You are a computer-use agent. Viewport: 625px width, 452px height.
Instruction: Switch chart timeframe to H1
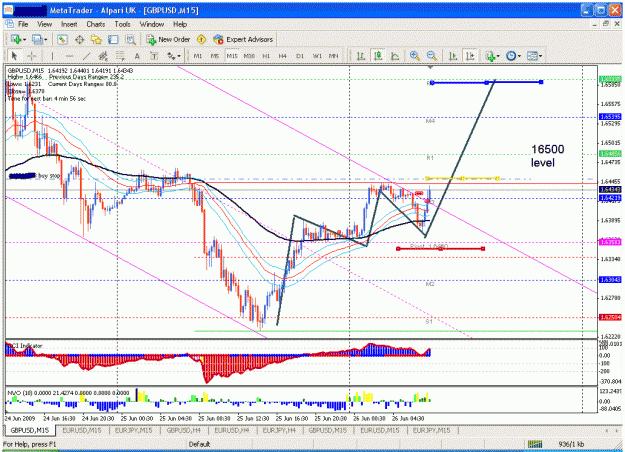tap(266, 56)
